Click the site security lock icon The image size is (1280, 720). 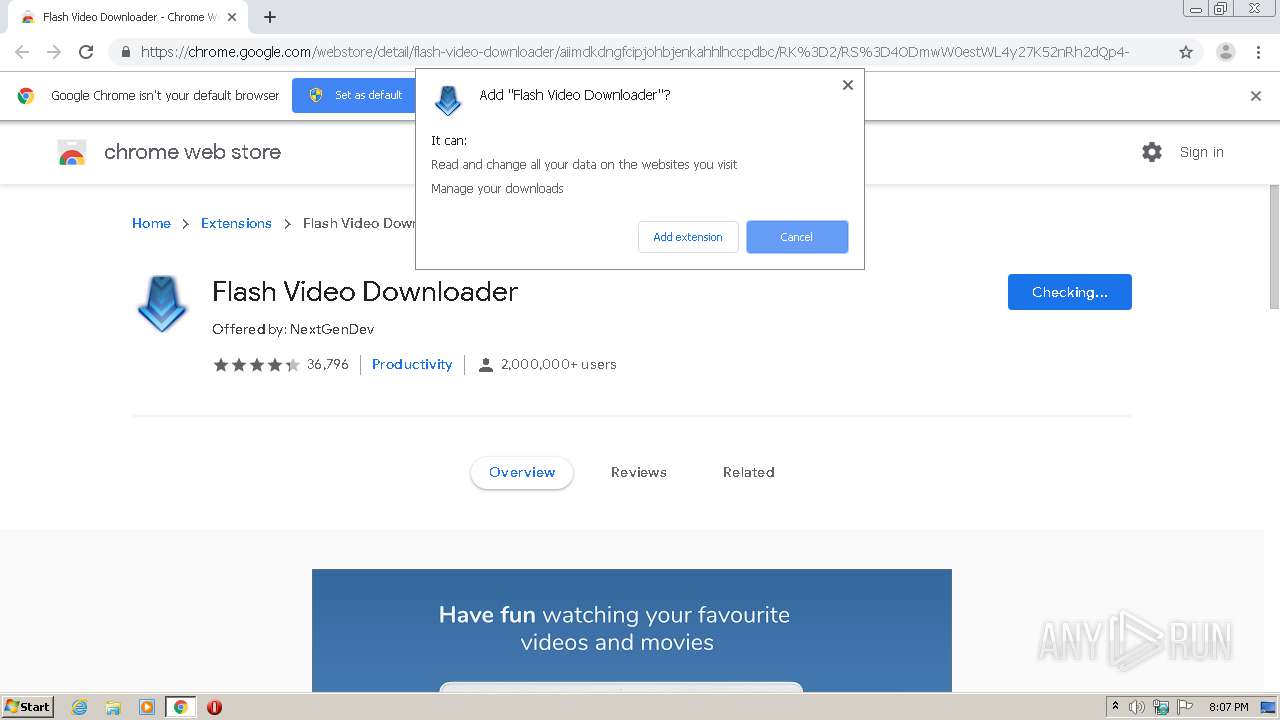(x=126, y=52)
